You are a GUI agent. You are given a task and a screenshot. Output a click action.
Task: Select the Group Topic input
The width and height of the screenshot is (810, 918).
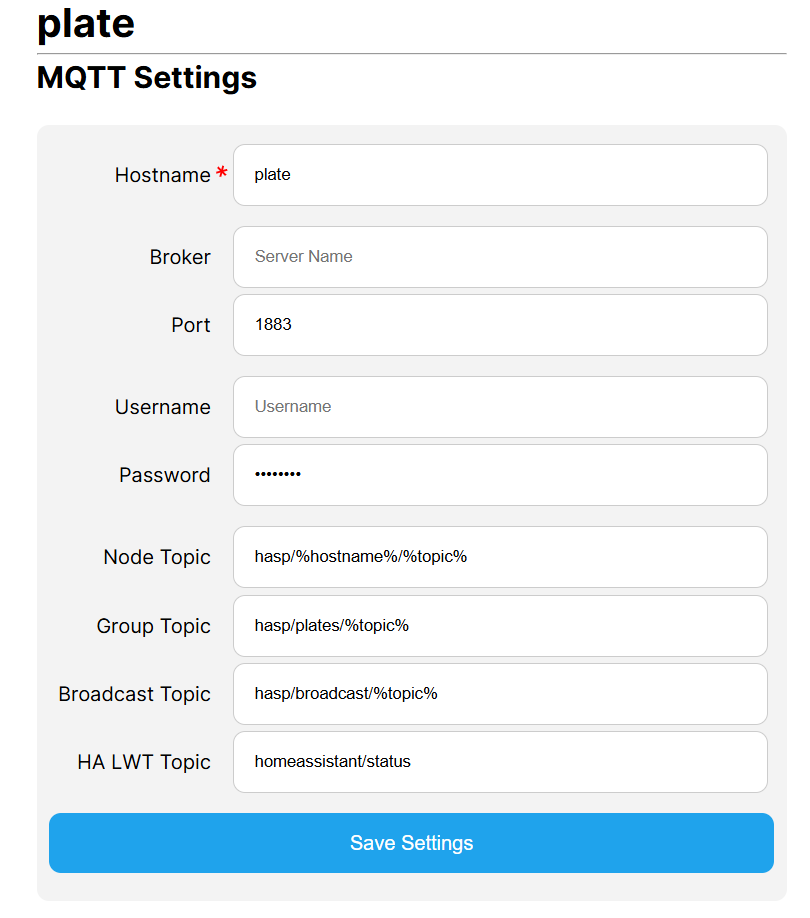pos(500,626)
